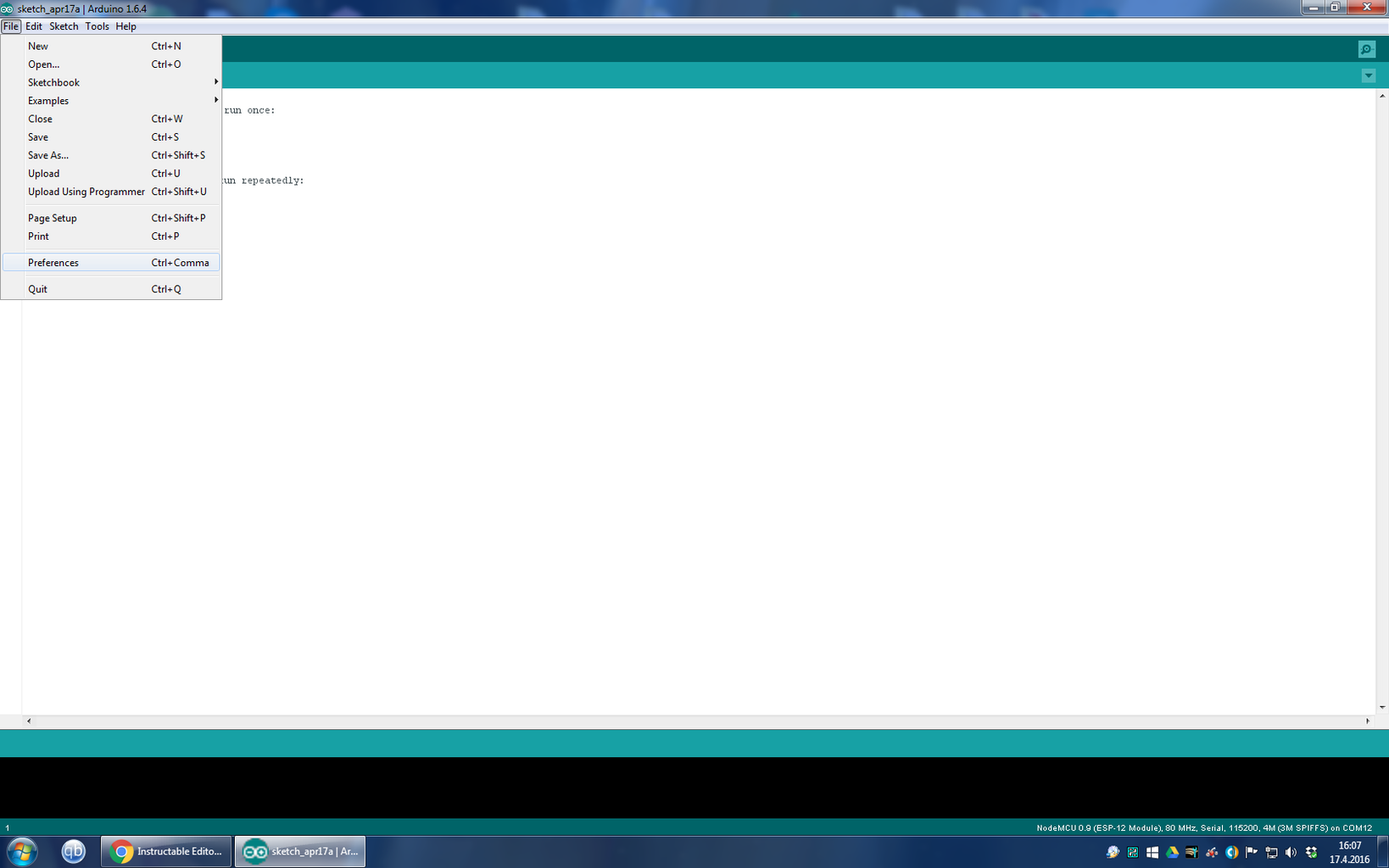Close the Arduino window
Viewport: 1389px width, 868px height.
[1366, 8]
